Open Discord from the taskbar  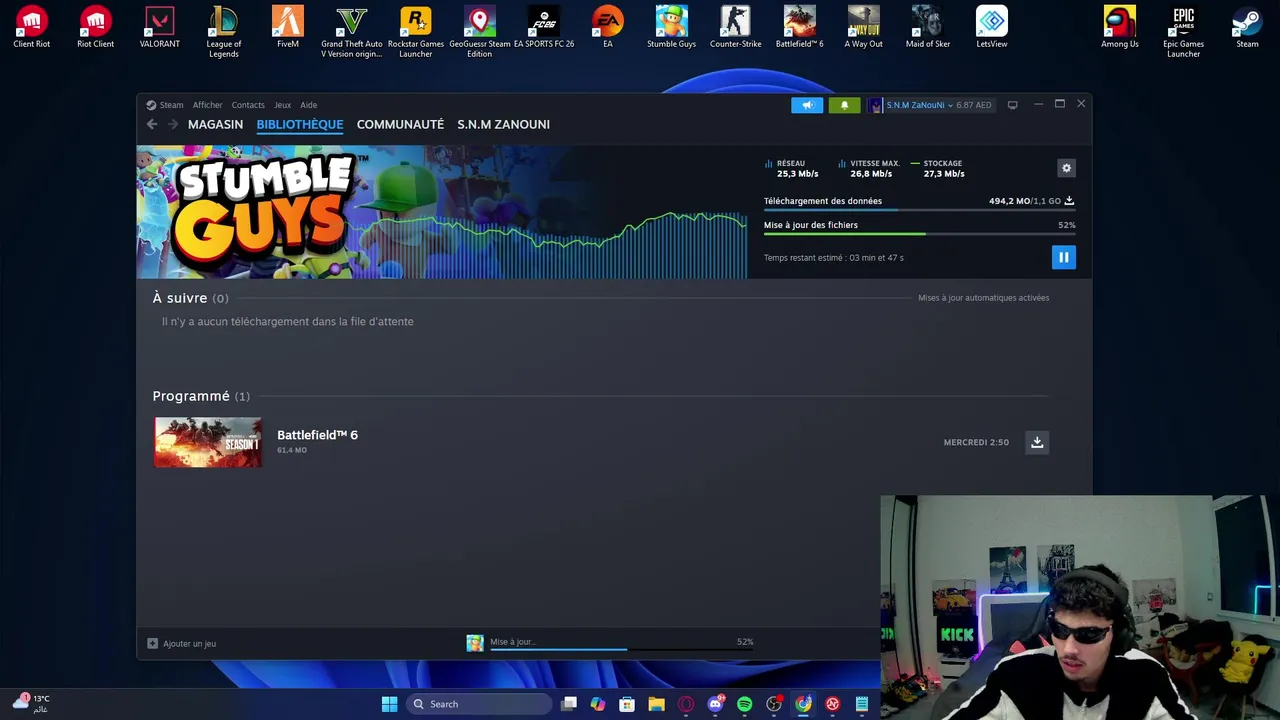coord(715,704)
